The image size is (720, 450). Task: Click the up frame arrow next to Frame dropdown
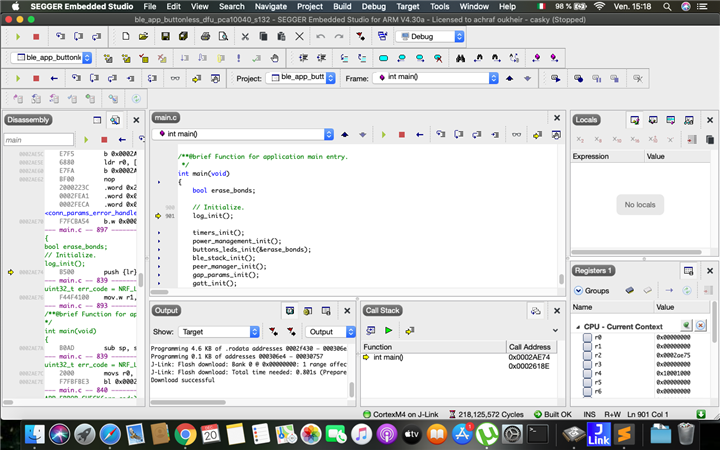click(x=509, y=79)
